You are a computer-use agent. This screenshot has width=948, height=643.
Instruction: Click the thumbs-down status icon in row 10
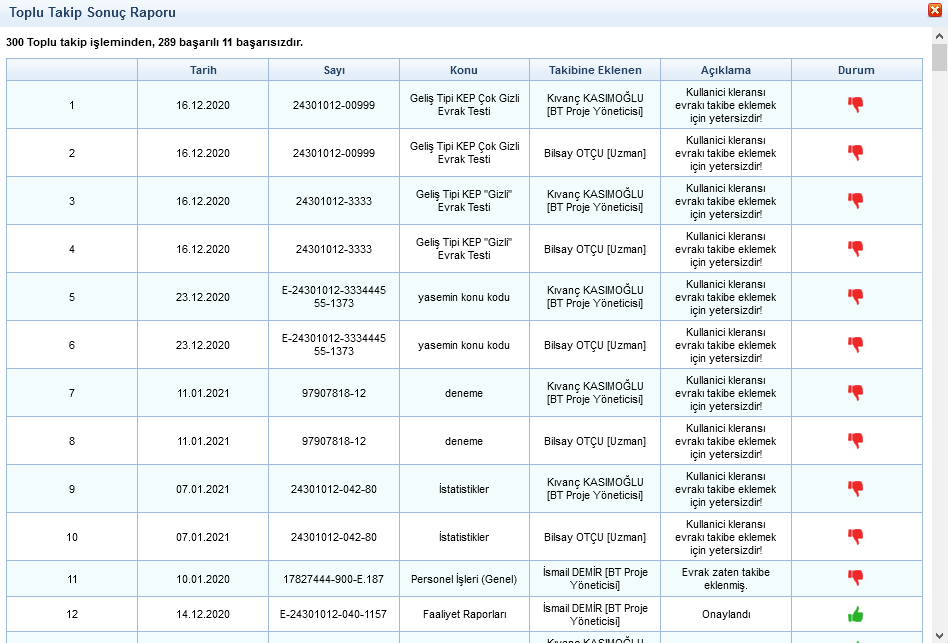coord(855,537)
